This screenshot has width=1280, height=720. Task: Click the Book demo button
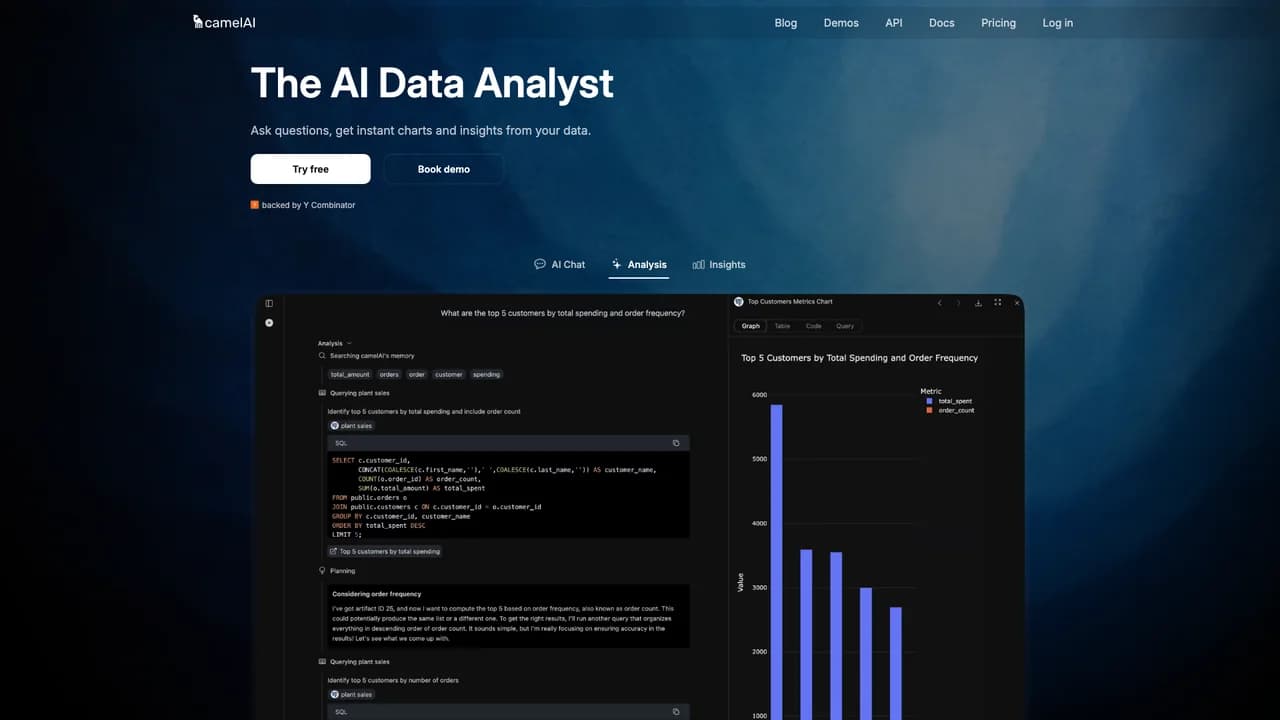pos(444,169)
